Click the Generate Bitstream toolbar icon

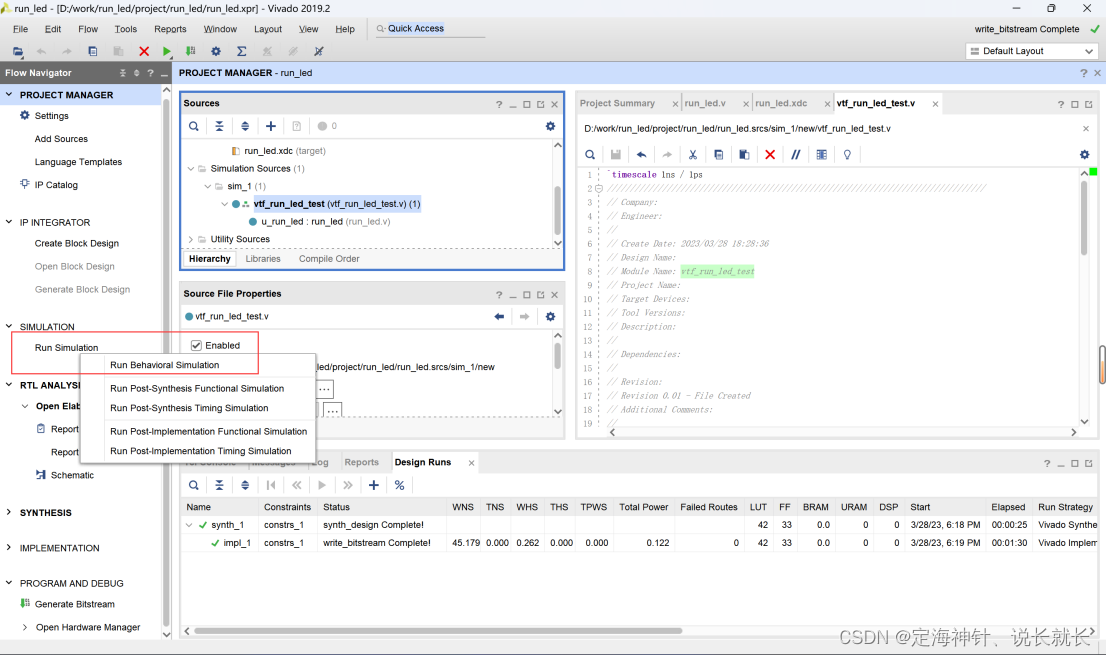(x=190, y=51)
